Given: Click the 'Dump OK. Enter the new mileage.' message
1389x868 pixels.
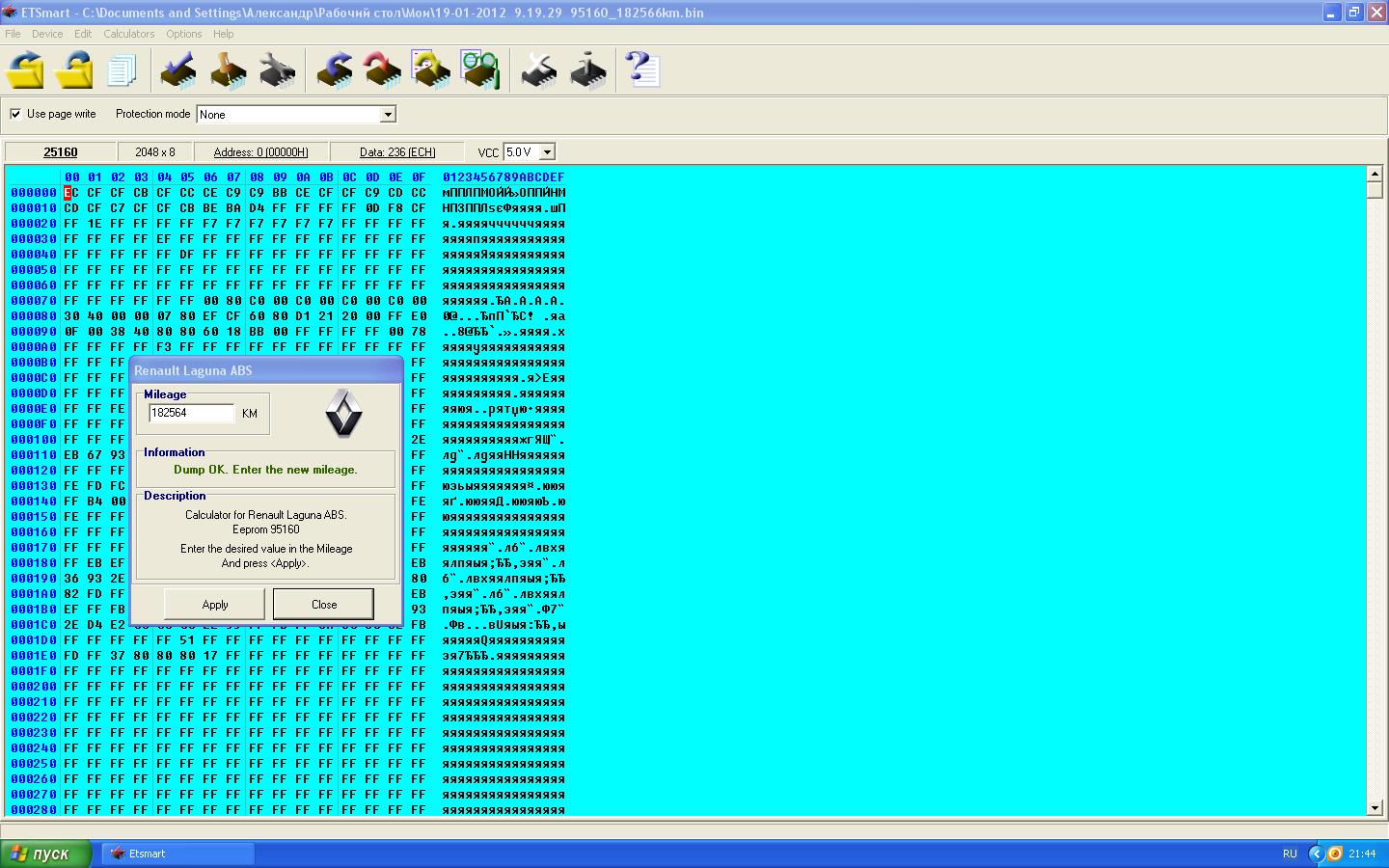Looking at the screenshot, I should [265, 470].
